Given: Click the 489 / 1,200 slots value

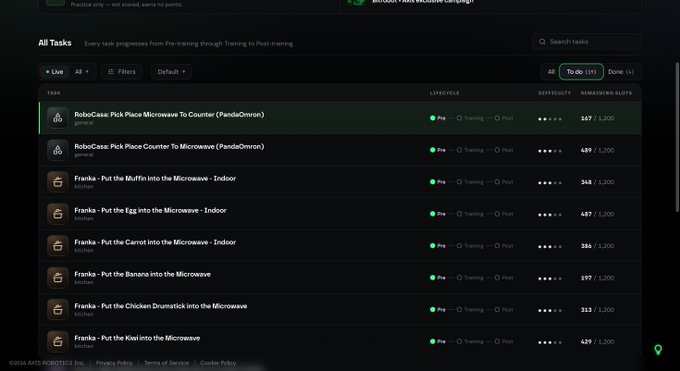Looking at the screenshot, I should click(x=597, y=150).
